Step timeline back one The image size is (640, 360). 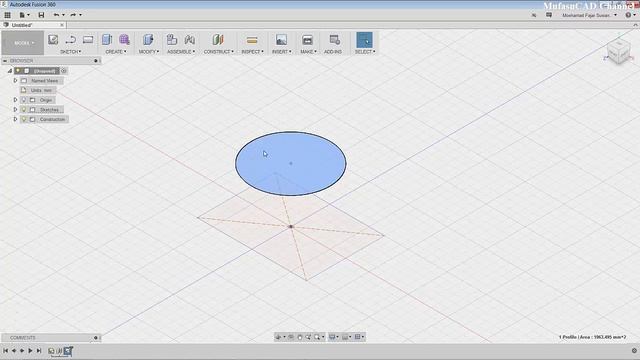(13, 351)
